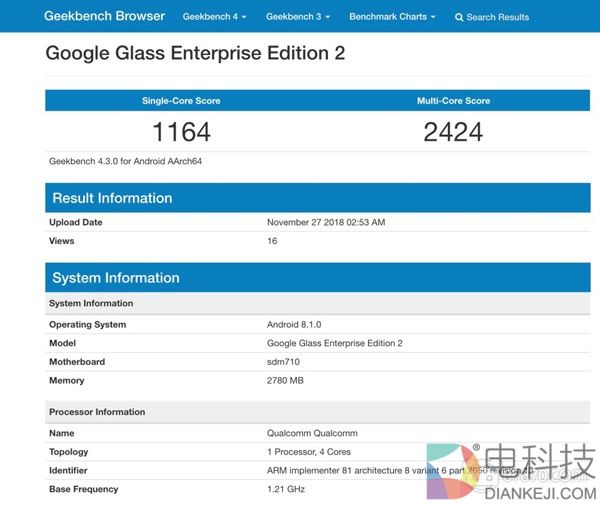Click the Processor Information subheading

(x=97, y=412)
